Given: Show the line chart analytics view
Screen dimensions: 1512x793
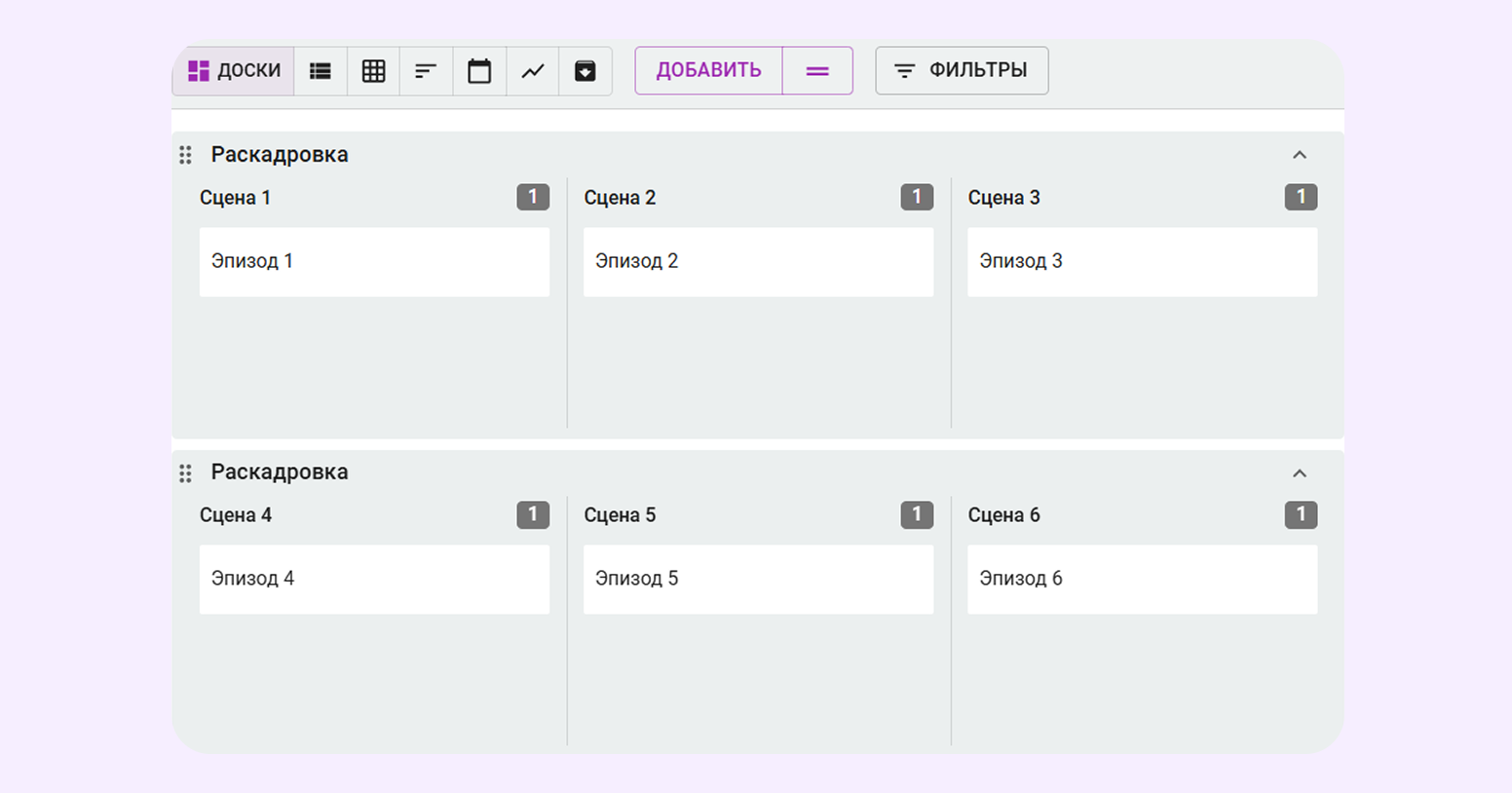Looking at the screenshot, I should pos(533,71).
